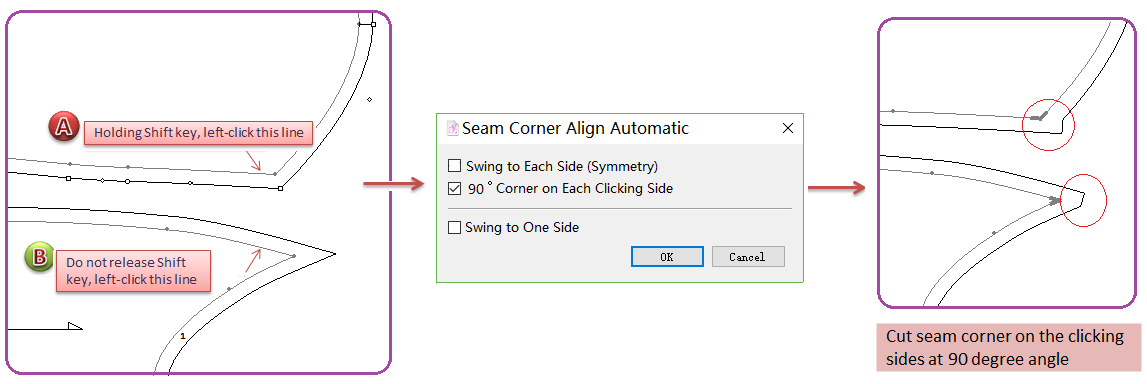Click the dialog's title bar document icon
The height and width of the screenshot is (384, 1147).
tap(452, 129)
